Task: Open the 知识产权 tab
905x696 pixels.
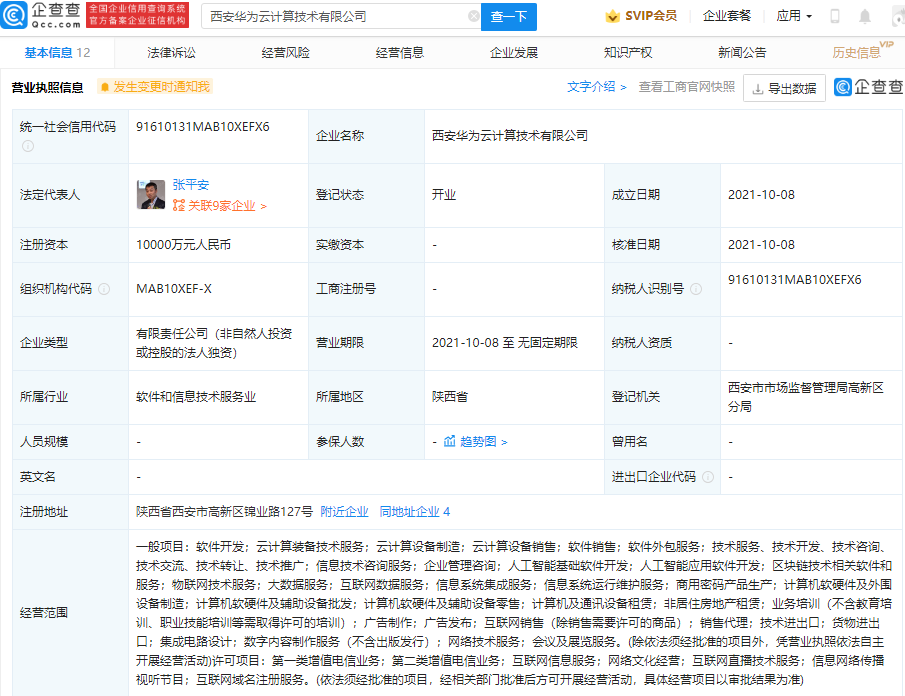Action: (x=627, y=53)
